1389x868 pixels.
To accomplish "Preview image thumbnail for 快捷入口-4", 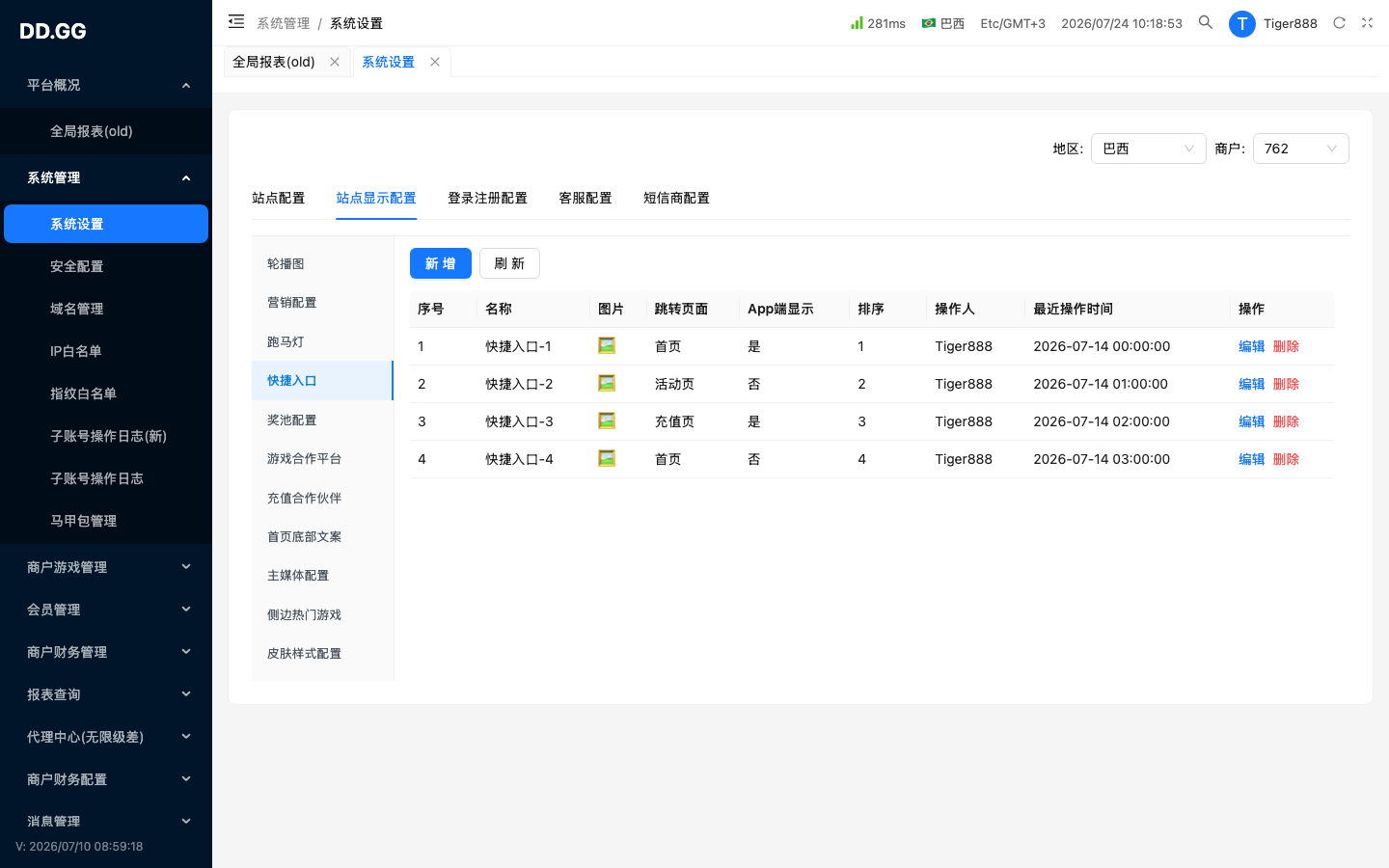I will coord(607,458).
